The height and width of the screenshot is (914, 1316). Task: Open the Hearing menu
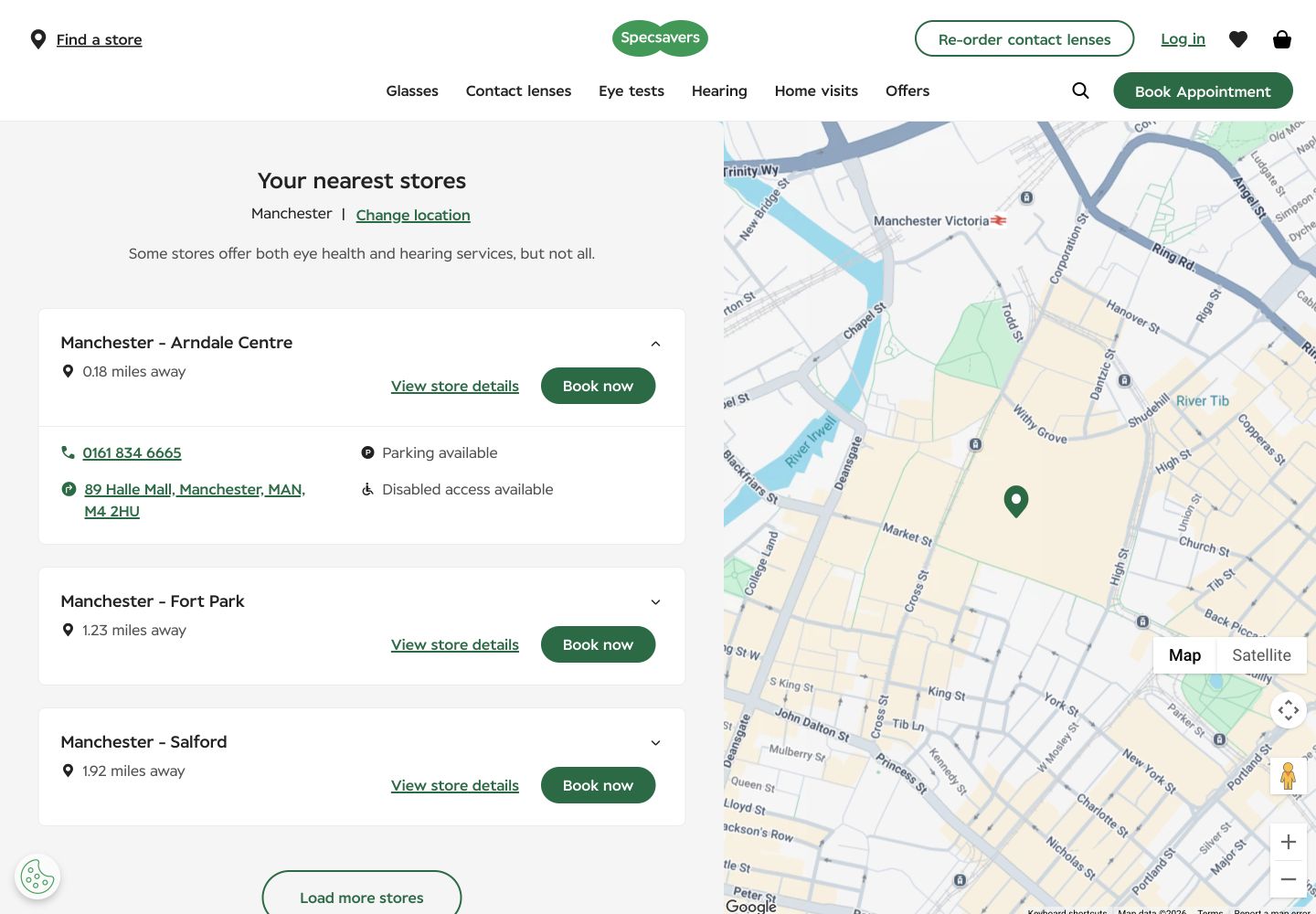[x=719, y=90]
